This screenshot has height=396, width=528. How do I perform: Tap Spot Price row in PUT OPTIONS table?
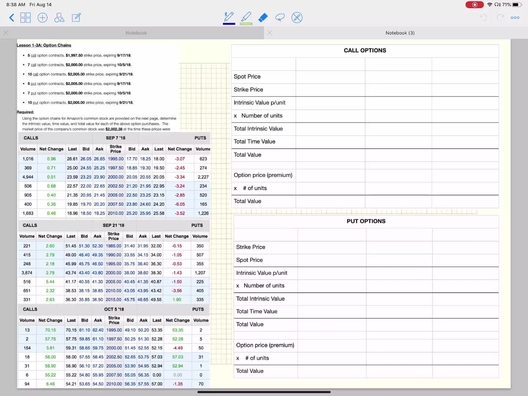point(249,260)
